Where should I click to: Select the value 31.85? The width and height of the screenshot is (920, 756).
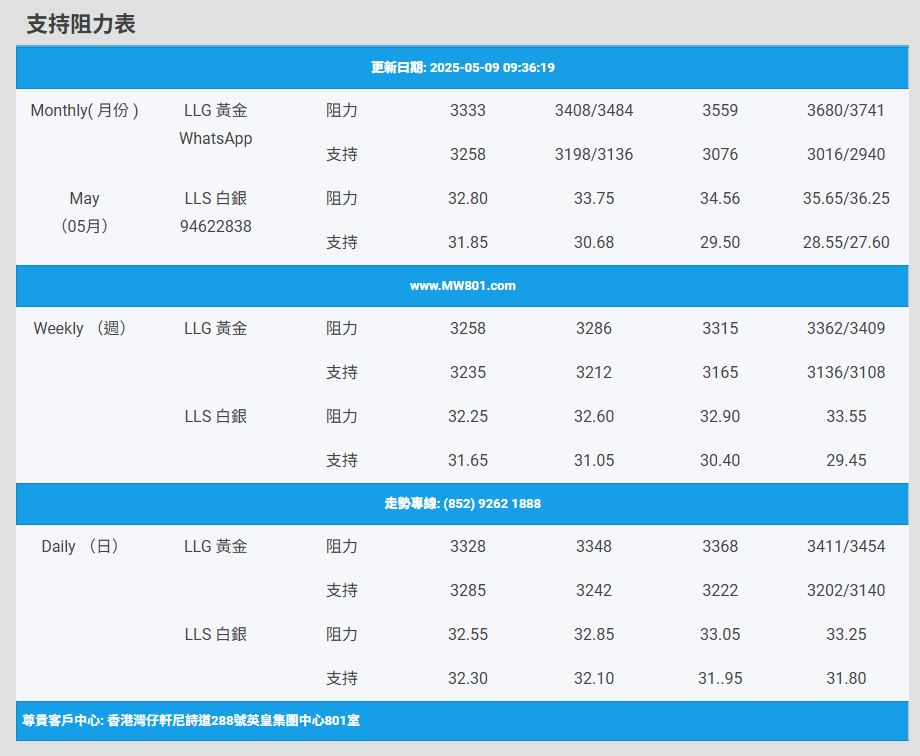[468, 242]
